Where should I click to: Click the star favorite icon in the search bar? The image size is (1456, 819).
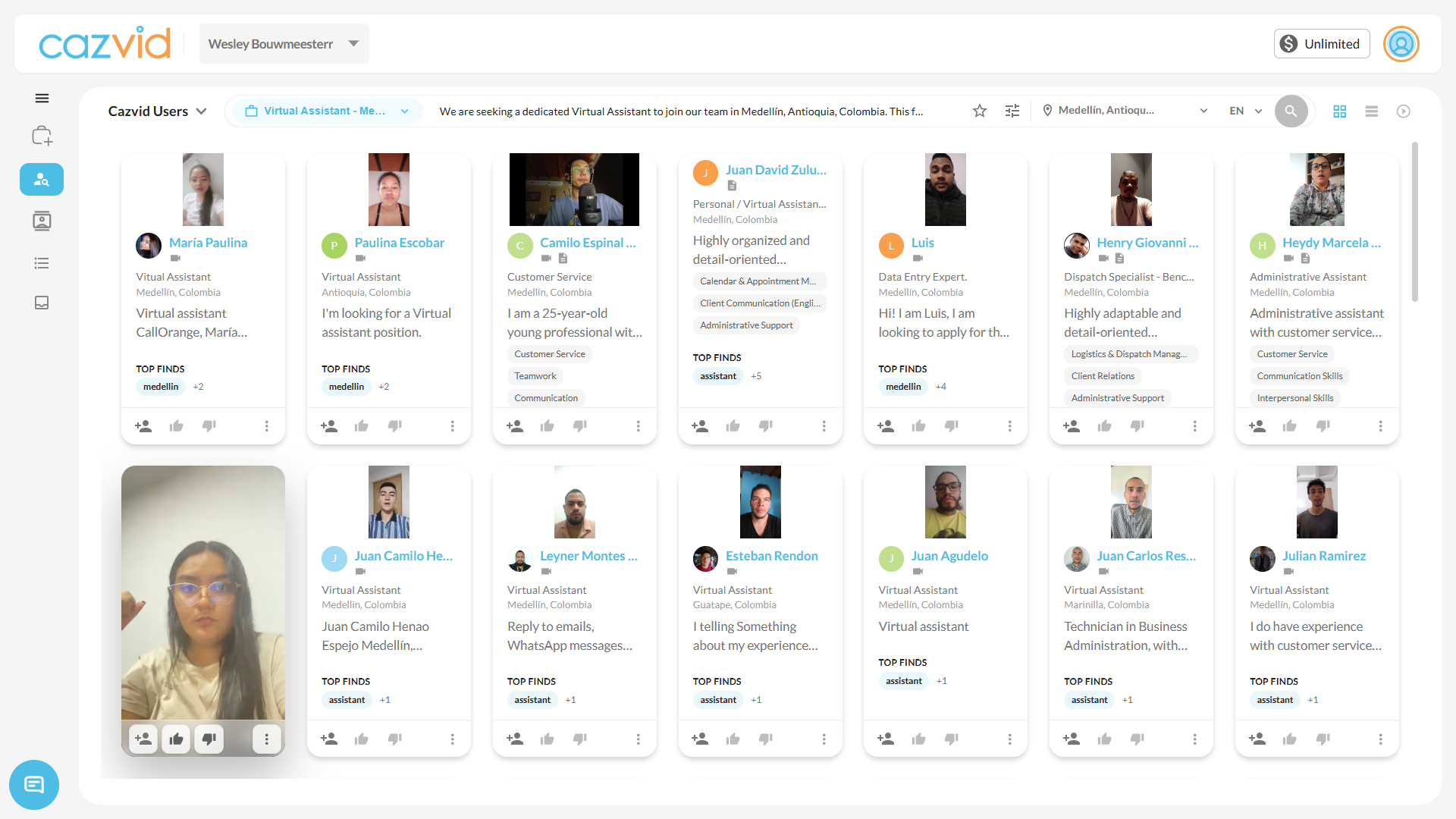tap(980, 111)
